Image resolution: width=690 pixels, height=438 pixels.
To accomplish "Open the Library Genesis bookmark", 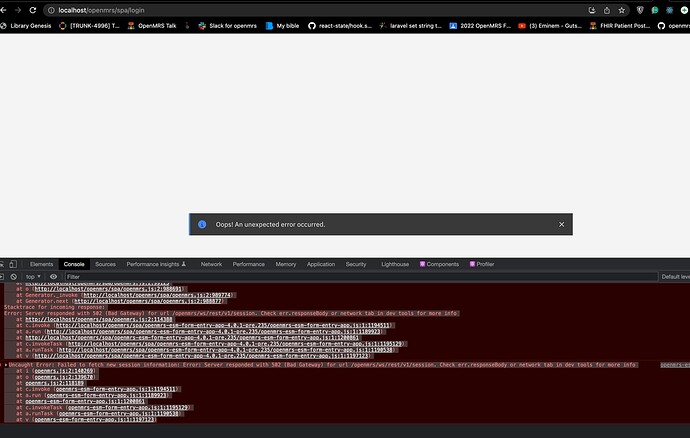I will (x=26, y=26).
